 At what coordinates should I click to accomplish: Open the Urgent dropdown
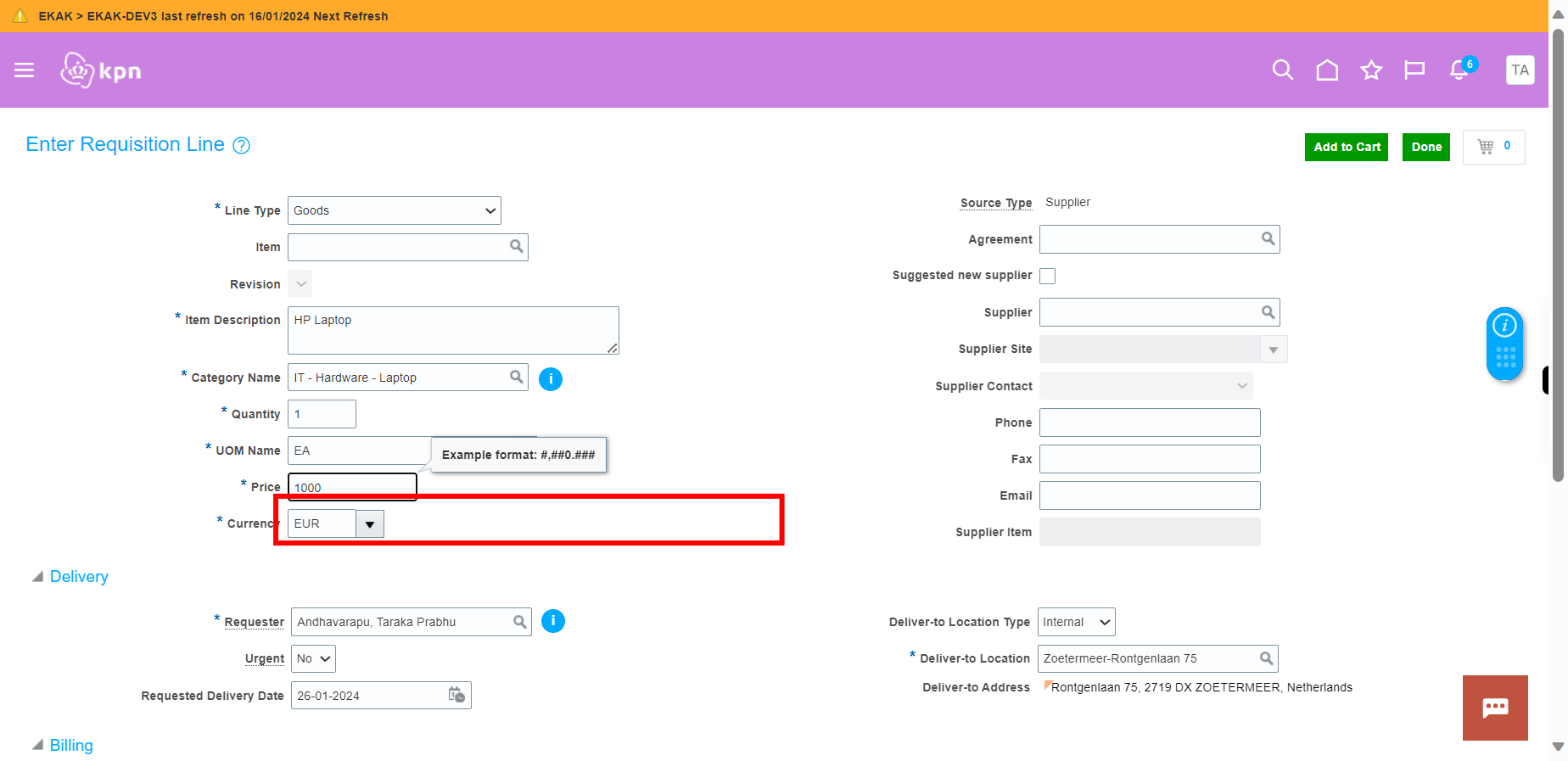pos(314,658)
